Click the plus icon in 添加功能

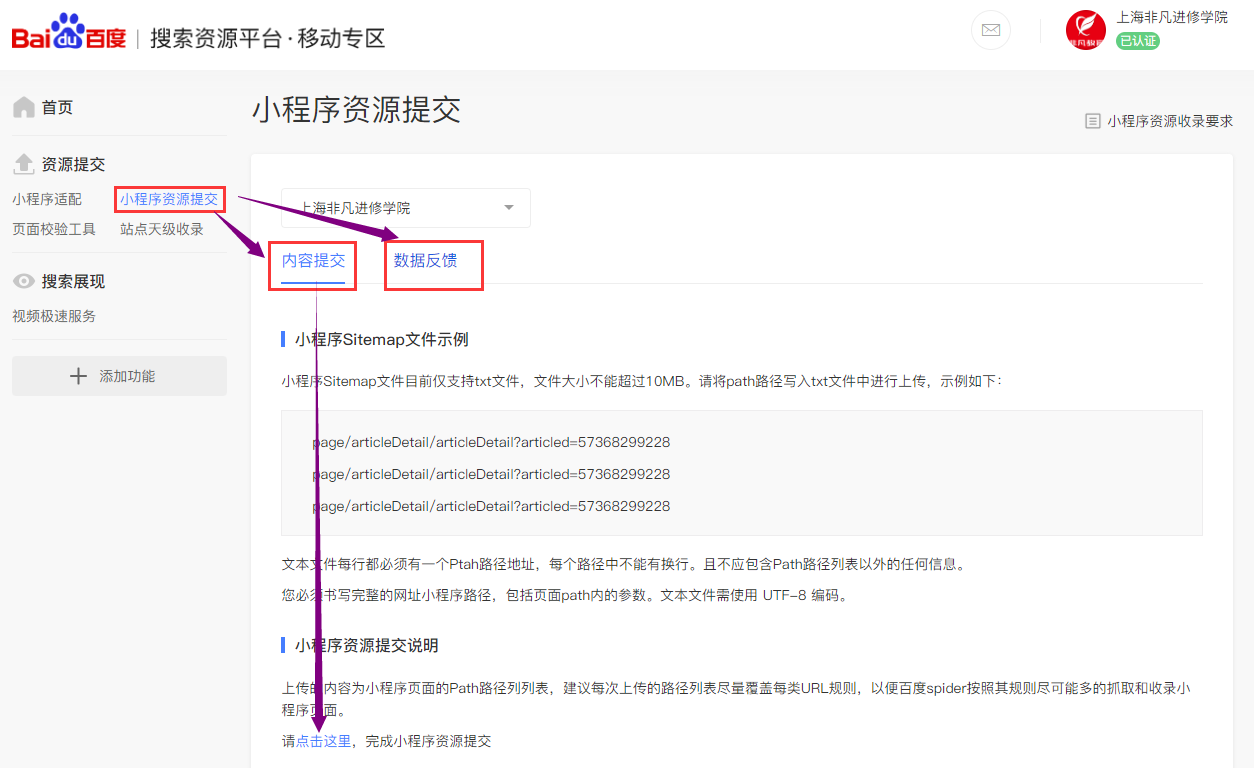point(78,376)
